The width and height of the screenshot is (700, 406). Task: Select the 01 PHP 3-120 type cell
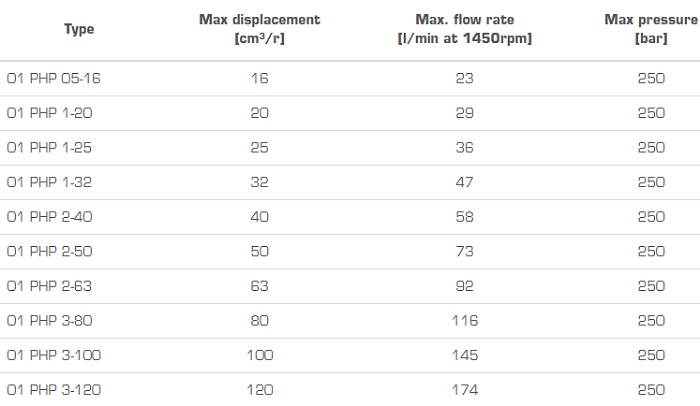54,389
